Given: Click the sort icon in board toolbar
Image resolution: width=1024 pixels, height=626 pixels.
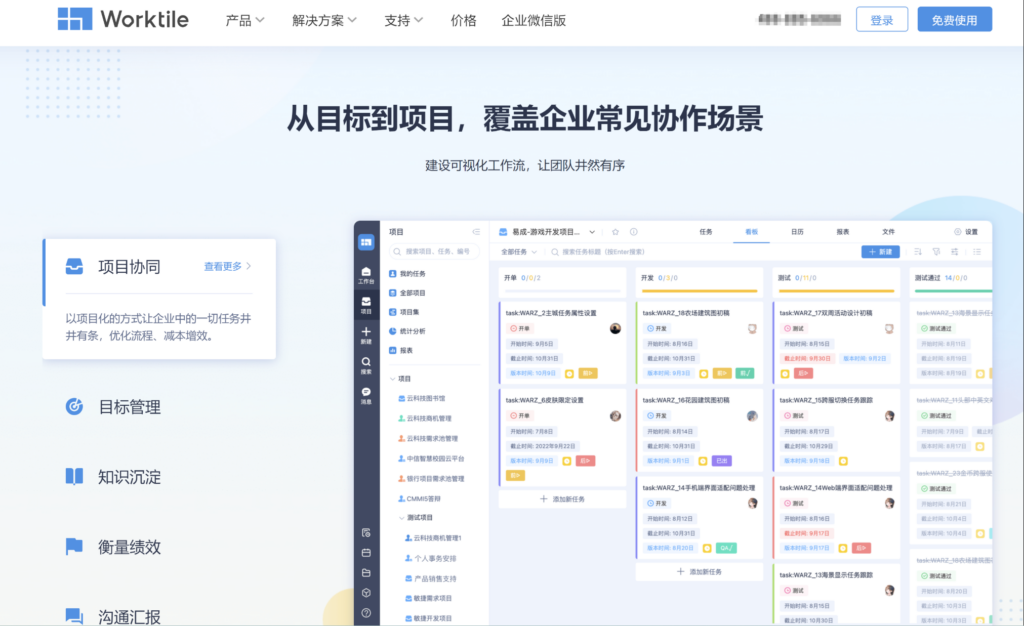Looking at the screenshot, I should (918, 252).
